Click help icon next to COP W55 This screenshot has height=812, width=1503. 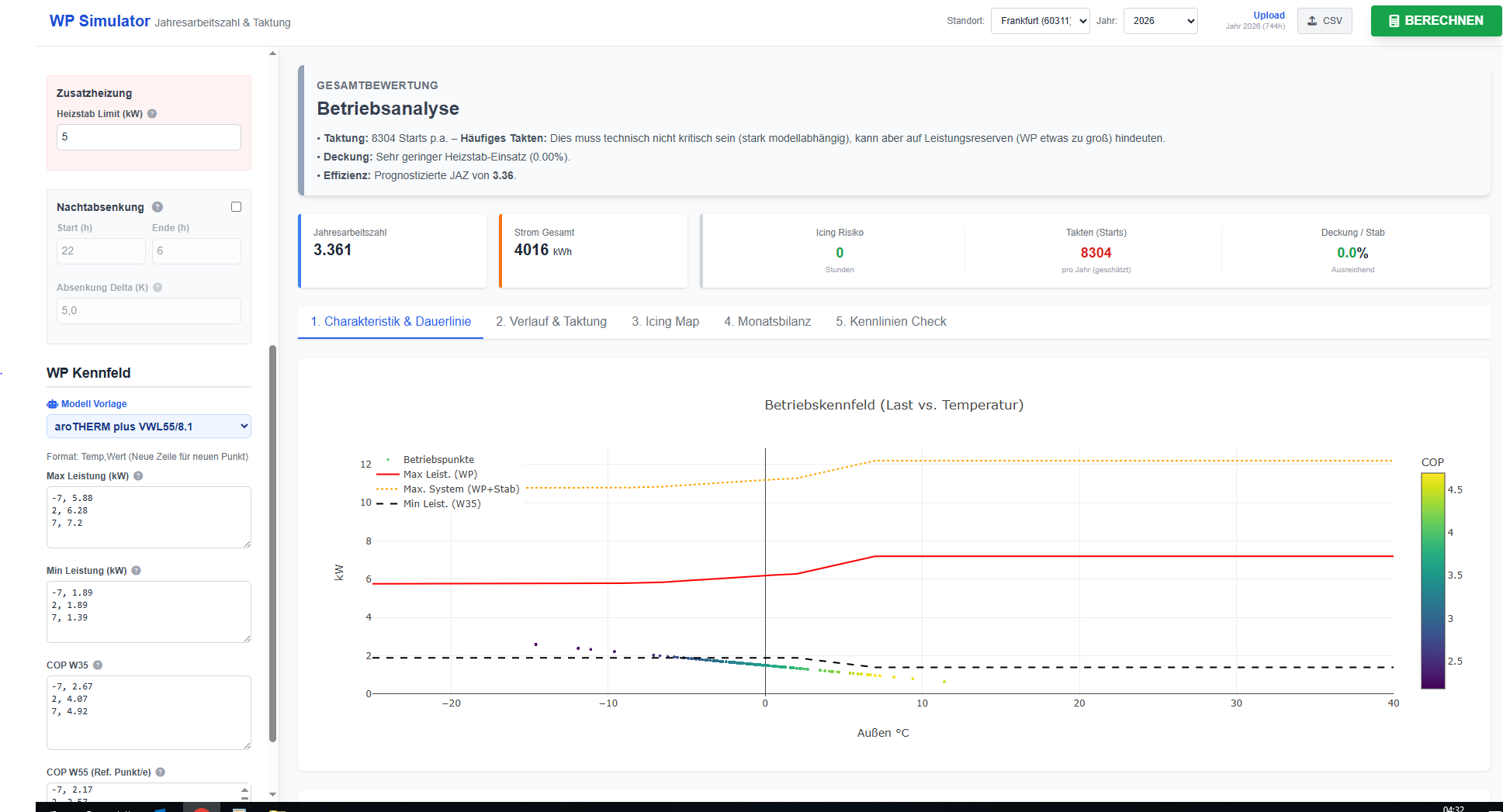click(x=161, y=772)
